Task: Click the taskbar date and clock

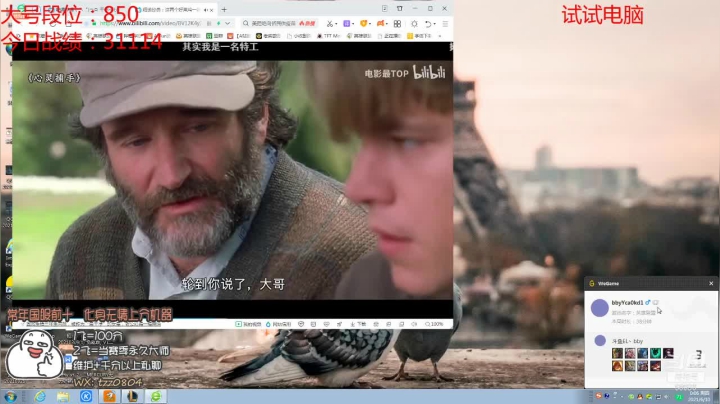Action: pyautogui.click(x=699, y=396)
